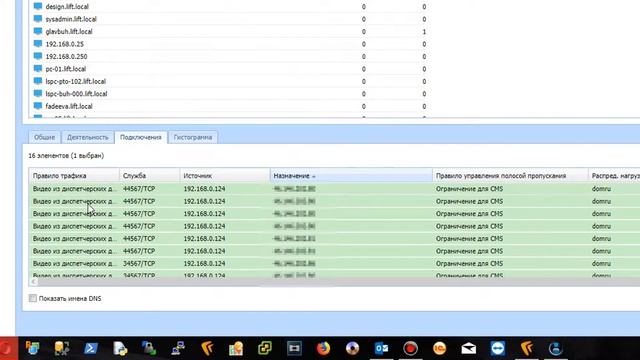Click the host icon next to glavbuh.lift.local
Viewport: 640px width, 360px height.
point(38,31)
